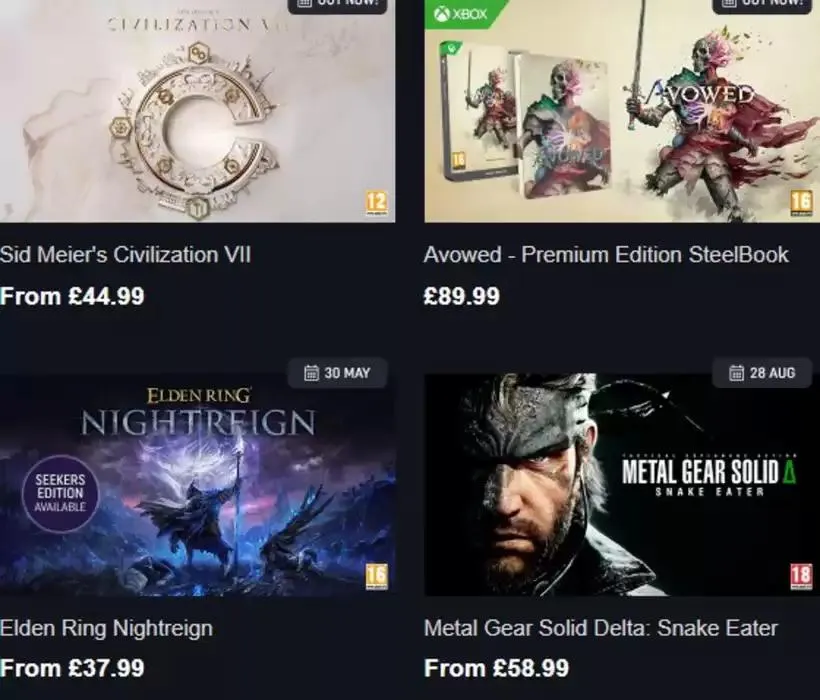Image resolution: width=820 pixels, height=700 pixels.
Task: Click the £89.99 price under Avowed
Action: click(462, 297)
